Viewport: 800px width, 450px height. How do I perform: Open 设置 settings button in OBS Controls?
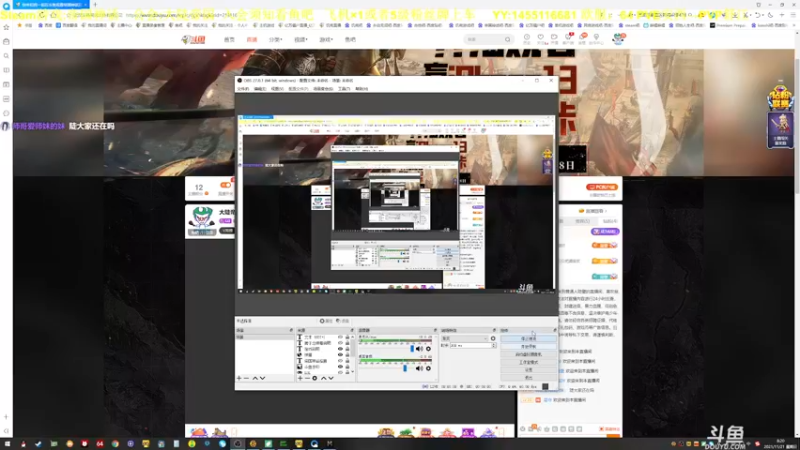click(x=528, y=369)
